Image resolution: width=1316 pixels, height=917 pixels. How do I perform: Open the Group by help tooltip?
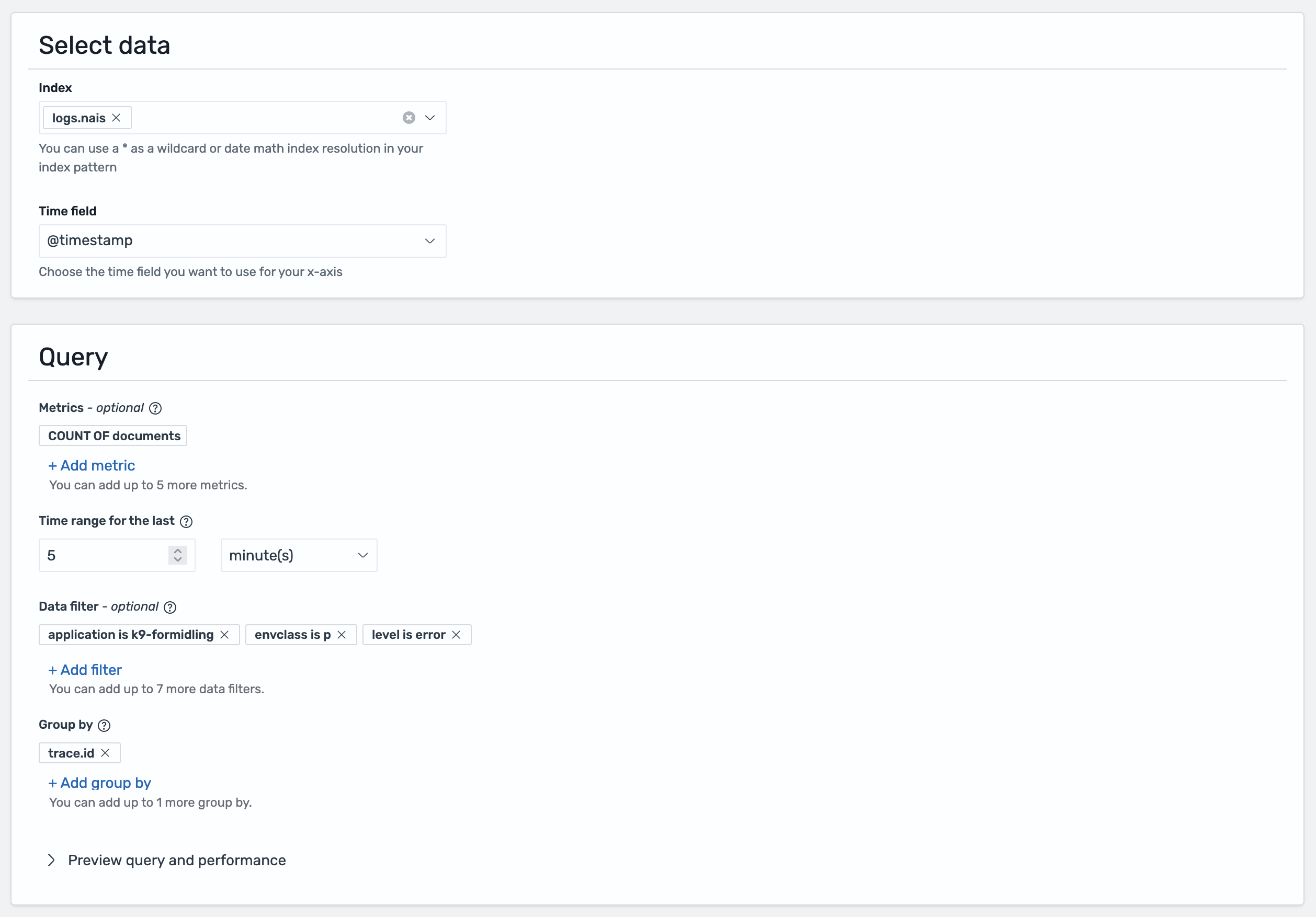[x=104, y=726]
